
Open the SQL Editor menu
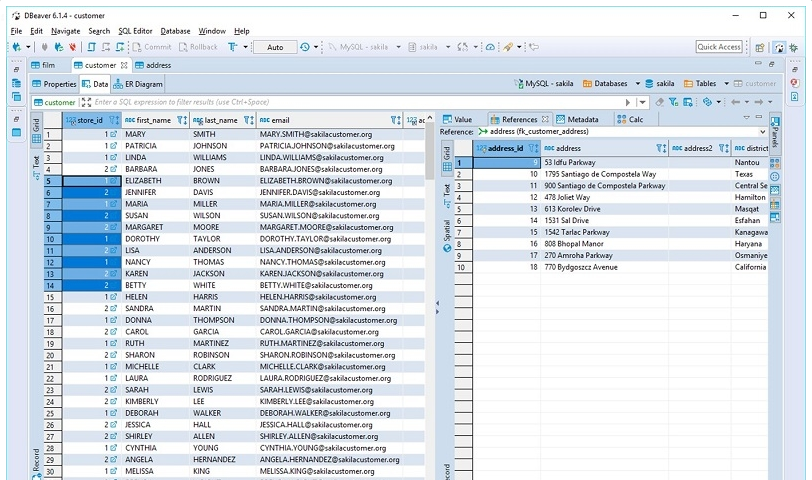pyautogui.click(x=135, y=31)
